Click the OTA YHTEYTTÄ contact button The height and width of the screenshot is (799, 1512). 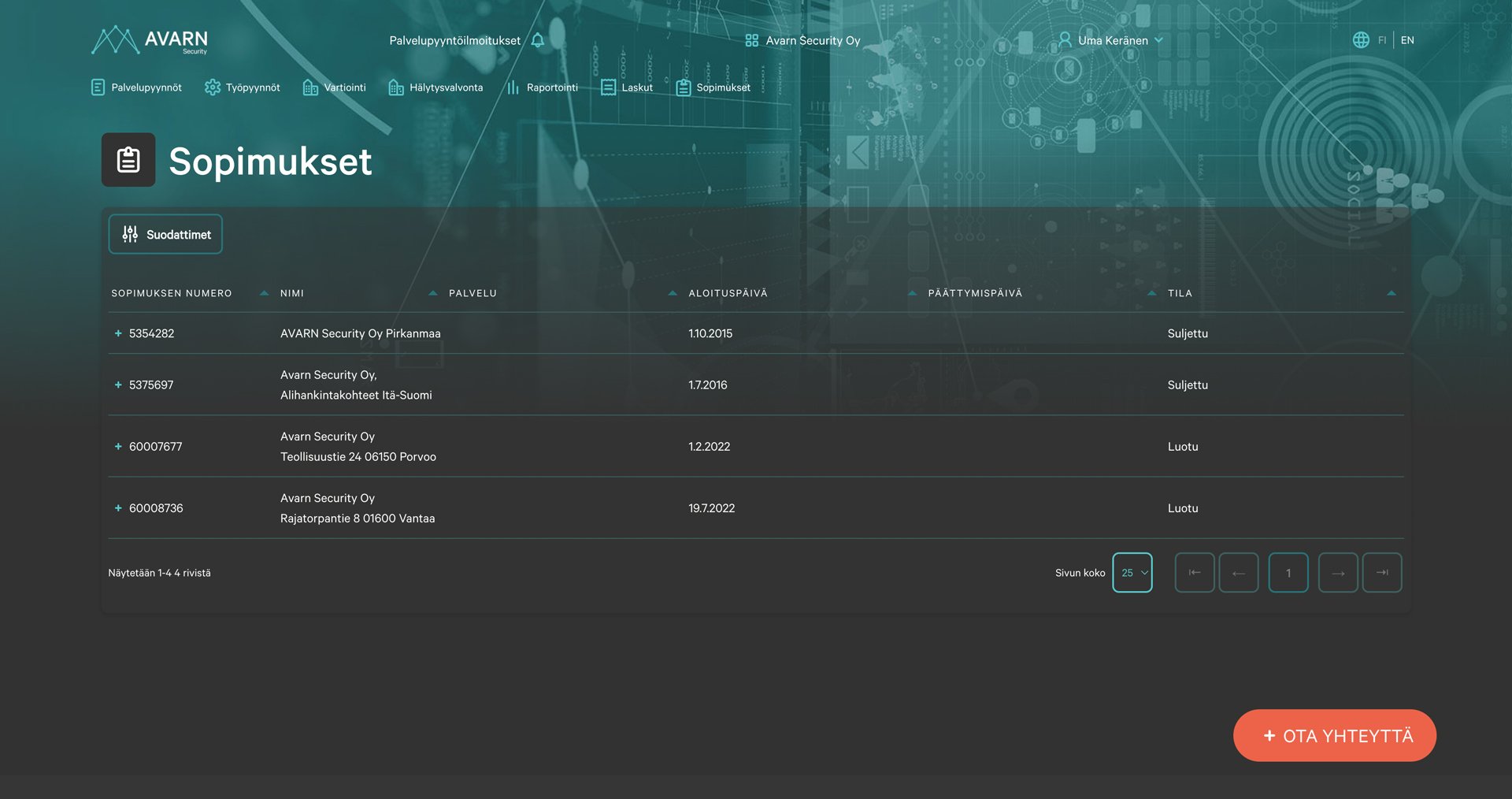[1335, 735]
